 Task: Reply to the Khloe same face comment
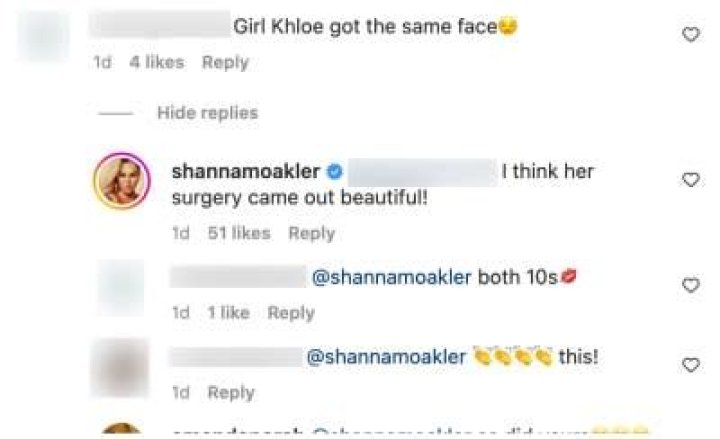pos(225,62)
